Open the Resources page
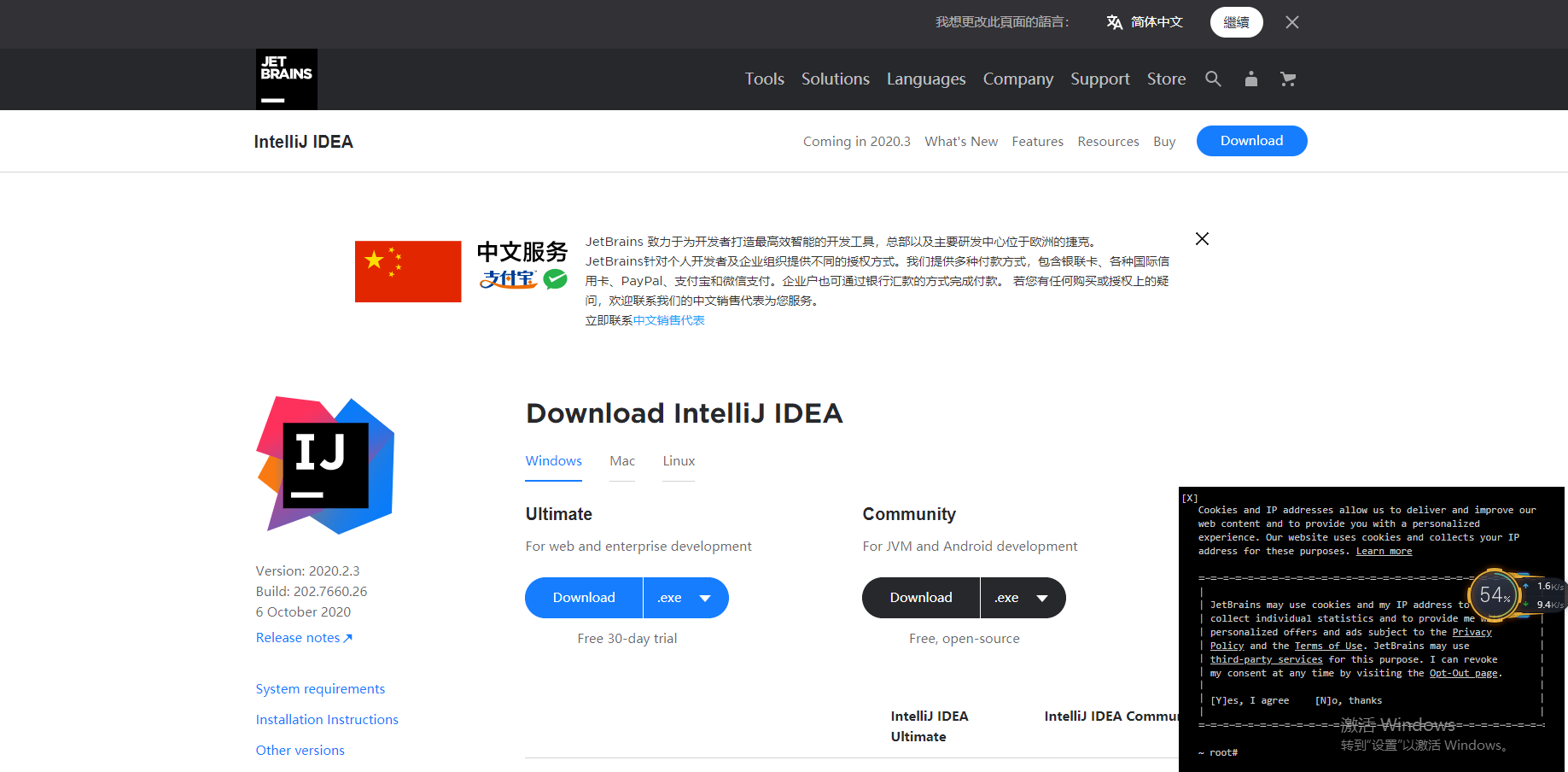Viewport: 1568px width, 772px height. (1108, 142)
